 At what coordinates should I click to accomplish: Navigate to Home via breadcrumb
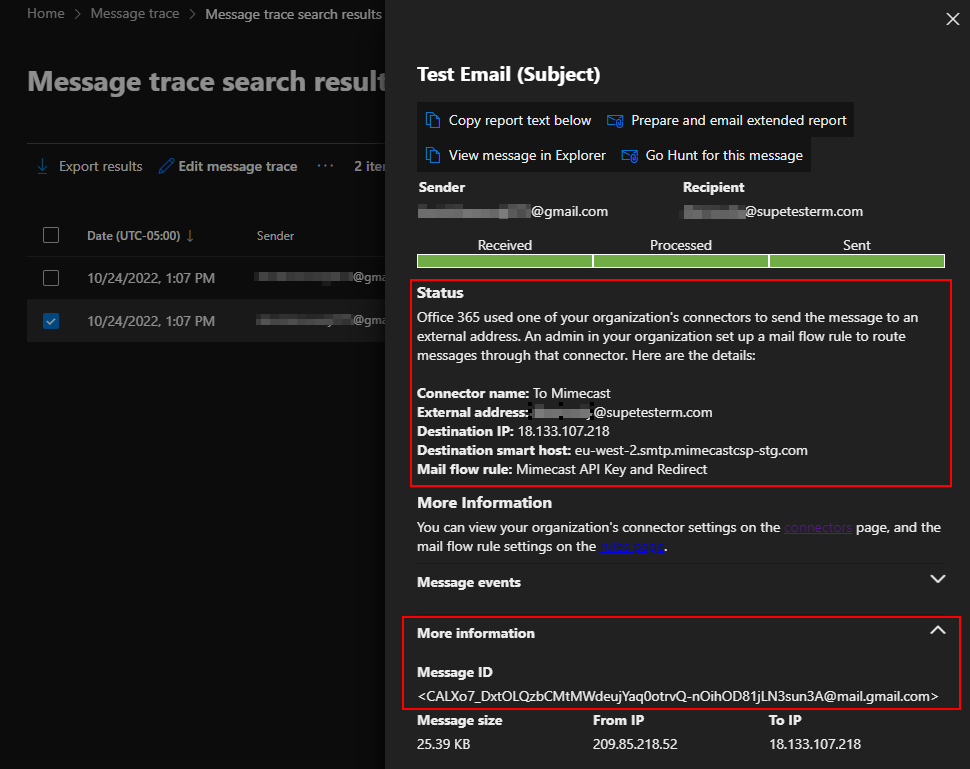[46, 13]
